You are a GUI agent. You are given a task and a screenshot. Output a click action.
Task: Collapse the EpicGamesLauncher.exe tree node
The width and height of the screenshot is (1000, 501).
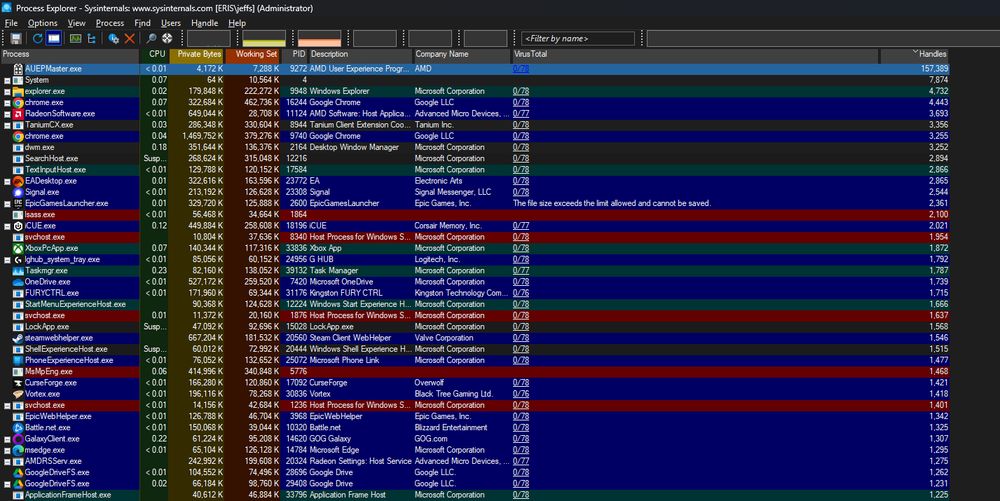tap(7, 203)
